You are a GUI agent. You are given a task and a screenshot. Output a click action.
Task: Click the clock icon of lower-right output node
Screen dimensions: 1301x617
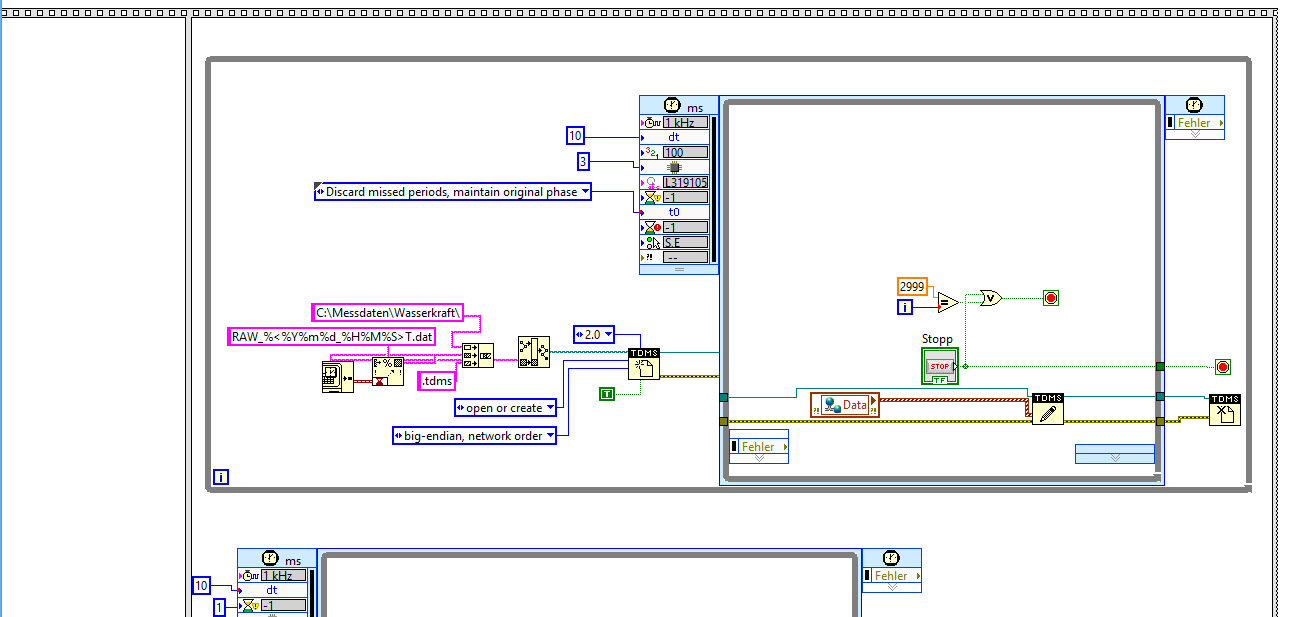[x=891, y=557]
